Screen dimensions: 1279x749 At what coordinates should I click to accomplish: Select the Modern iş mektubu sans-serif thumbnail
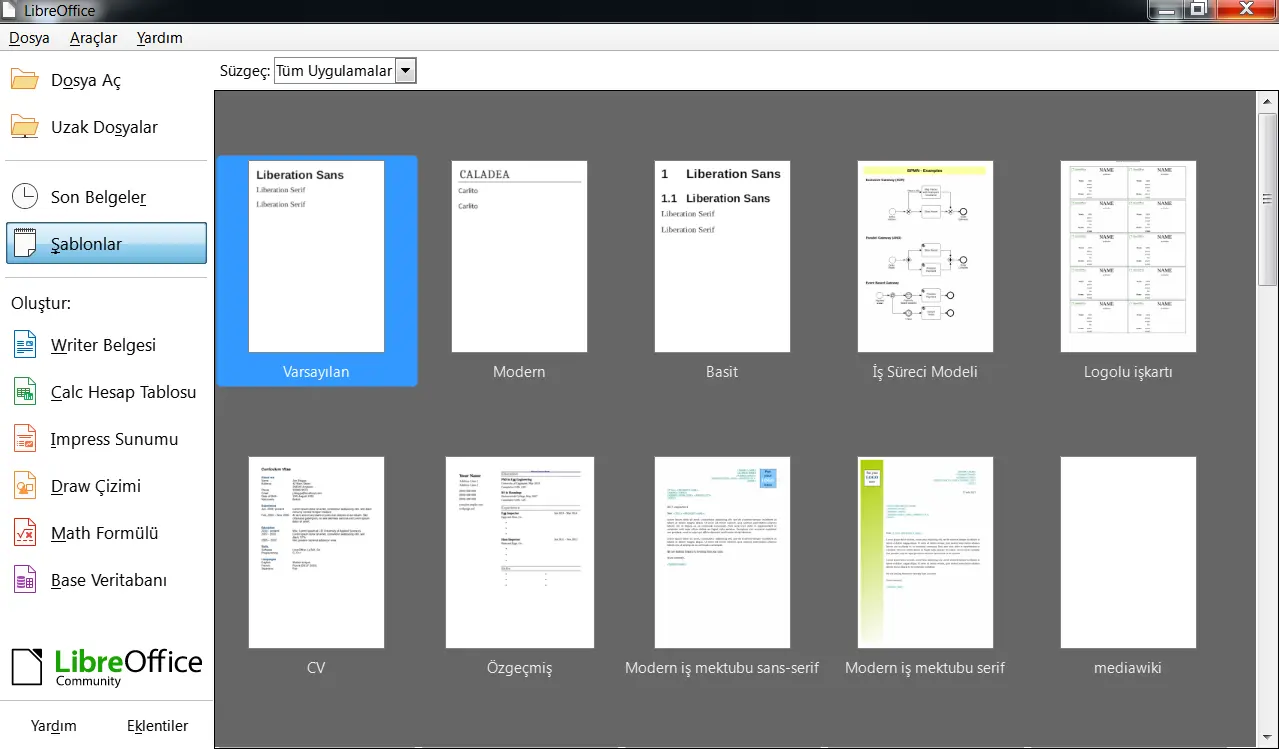[x=722, y=553]
